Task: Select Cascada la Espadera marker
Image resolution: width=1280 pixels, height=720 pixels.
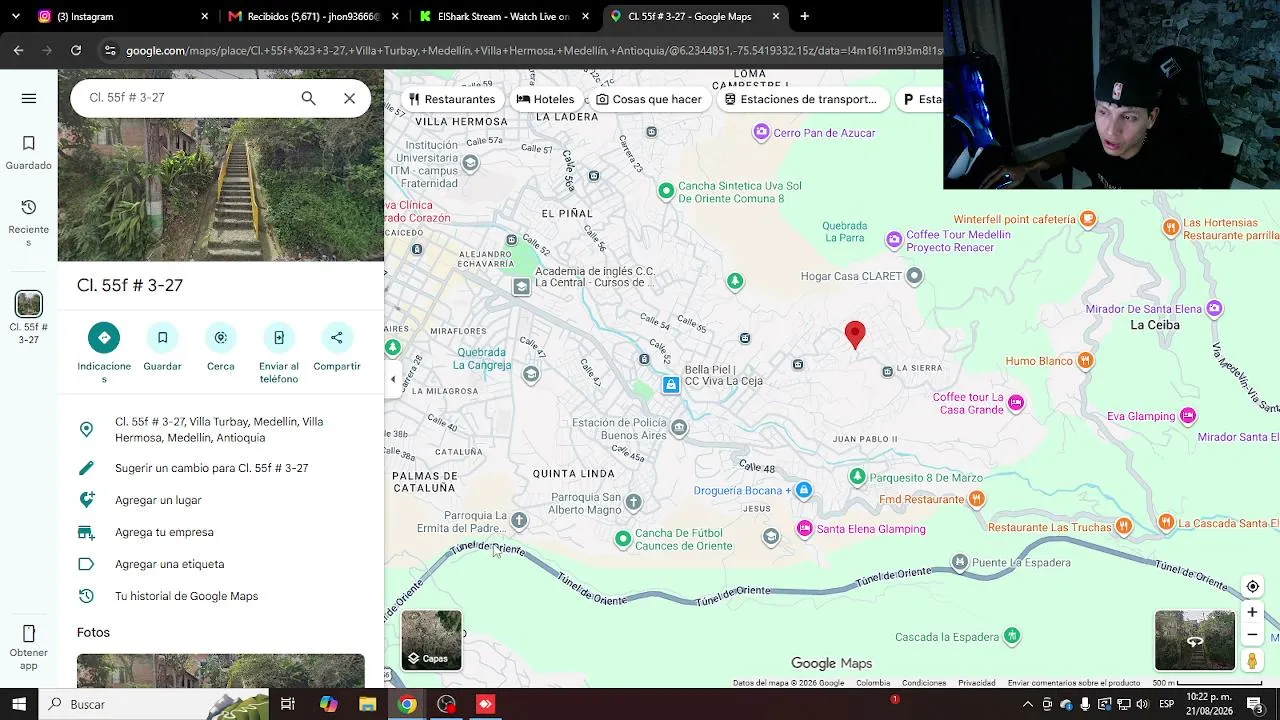Action: (1012, 636)
